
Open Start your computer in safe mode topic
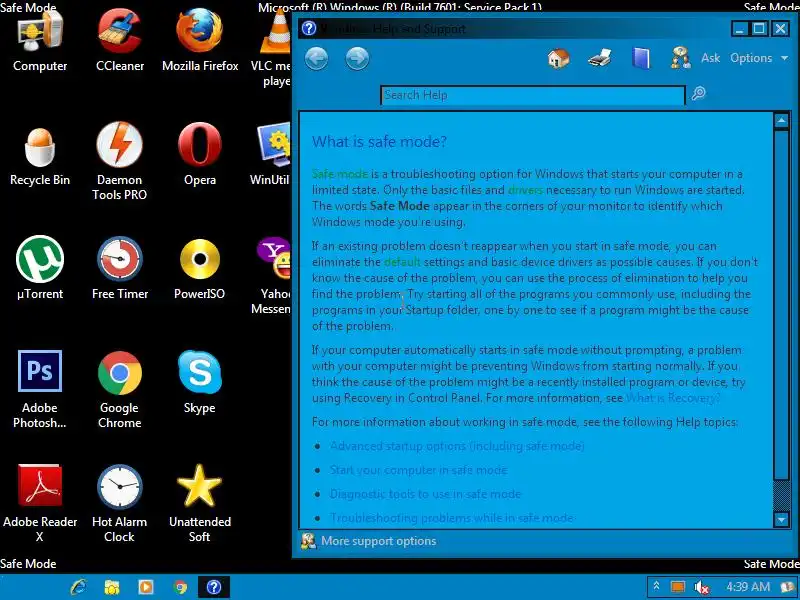[x=419, y=470]
